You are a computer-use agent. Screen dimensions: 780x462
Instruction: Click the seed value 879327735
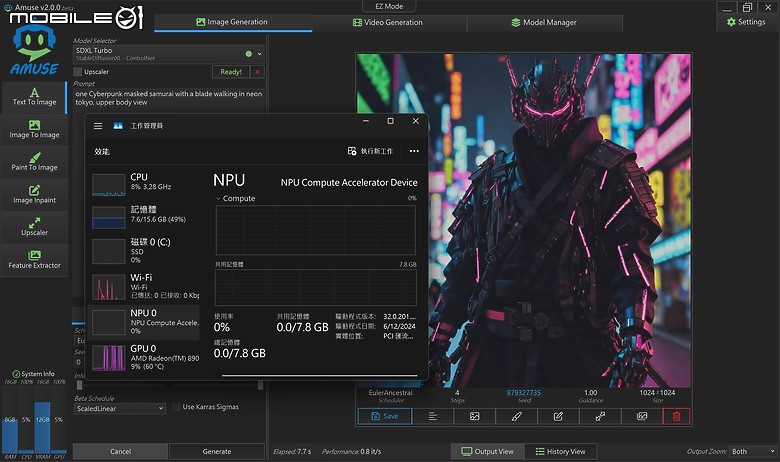pos(524,392)
